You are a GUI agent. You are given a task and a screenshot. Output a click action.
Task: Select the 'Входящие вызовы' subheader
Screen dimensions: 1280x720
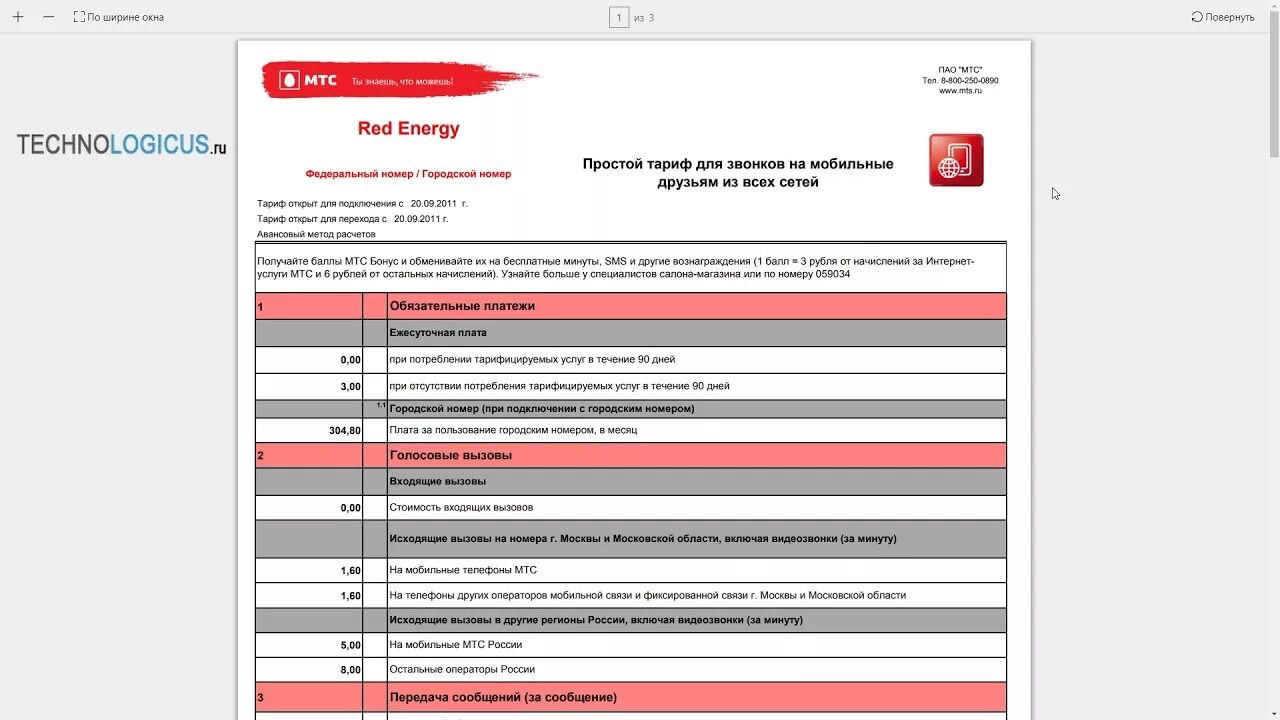[437, 481]
